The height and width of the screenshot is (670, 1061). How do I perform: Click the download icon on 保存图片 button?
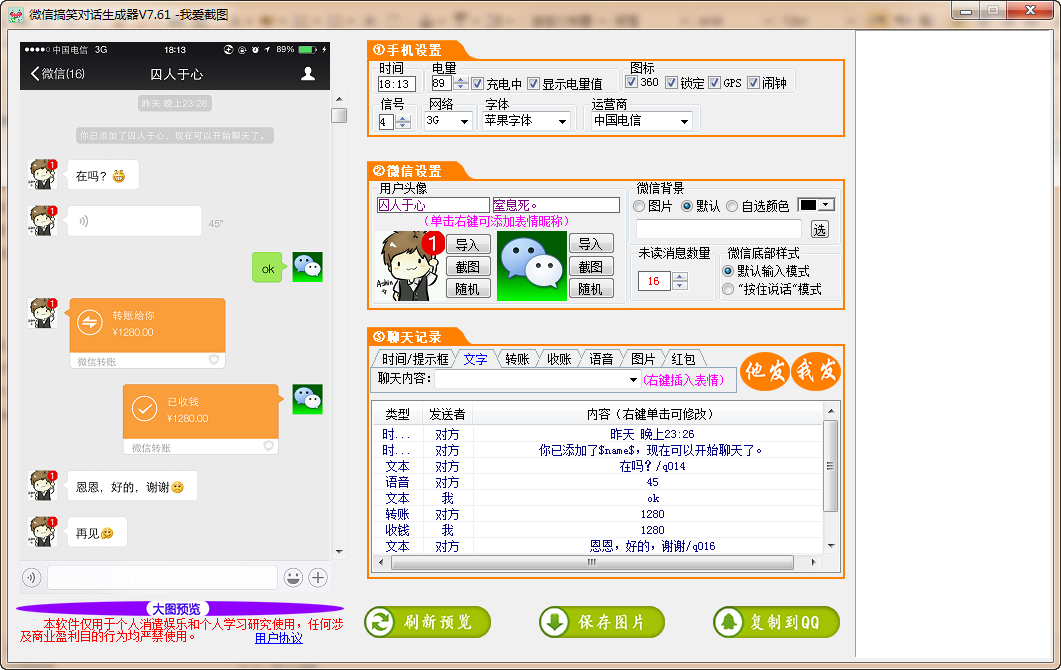[555, 622]
